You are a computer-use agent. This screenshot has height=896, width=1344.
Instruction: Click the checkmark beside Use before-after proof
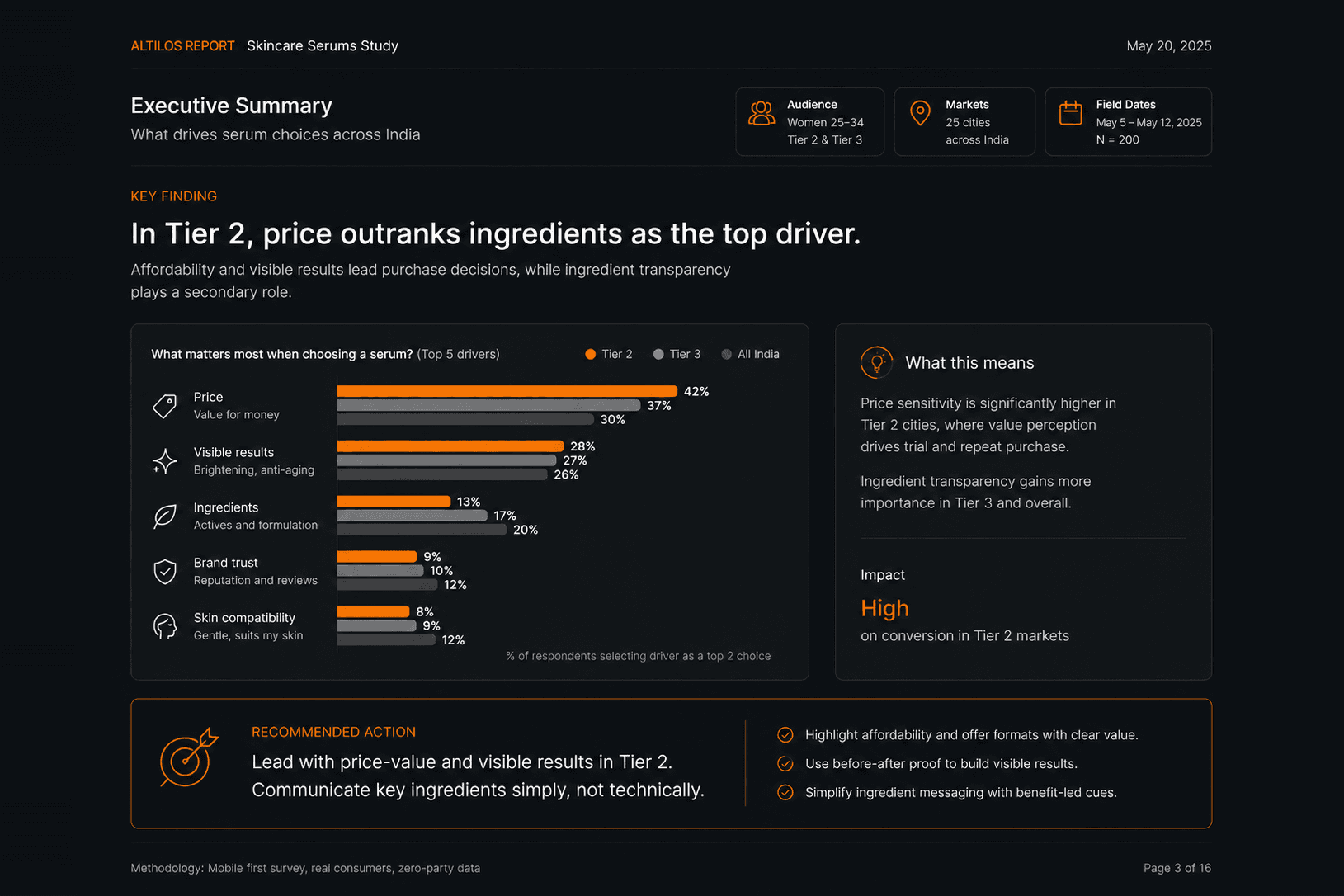point(785,764)
